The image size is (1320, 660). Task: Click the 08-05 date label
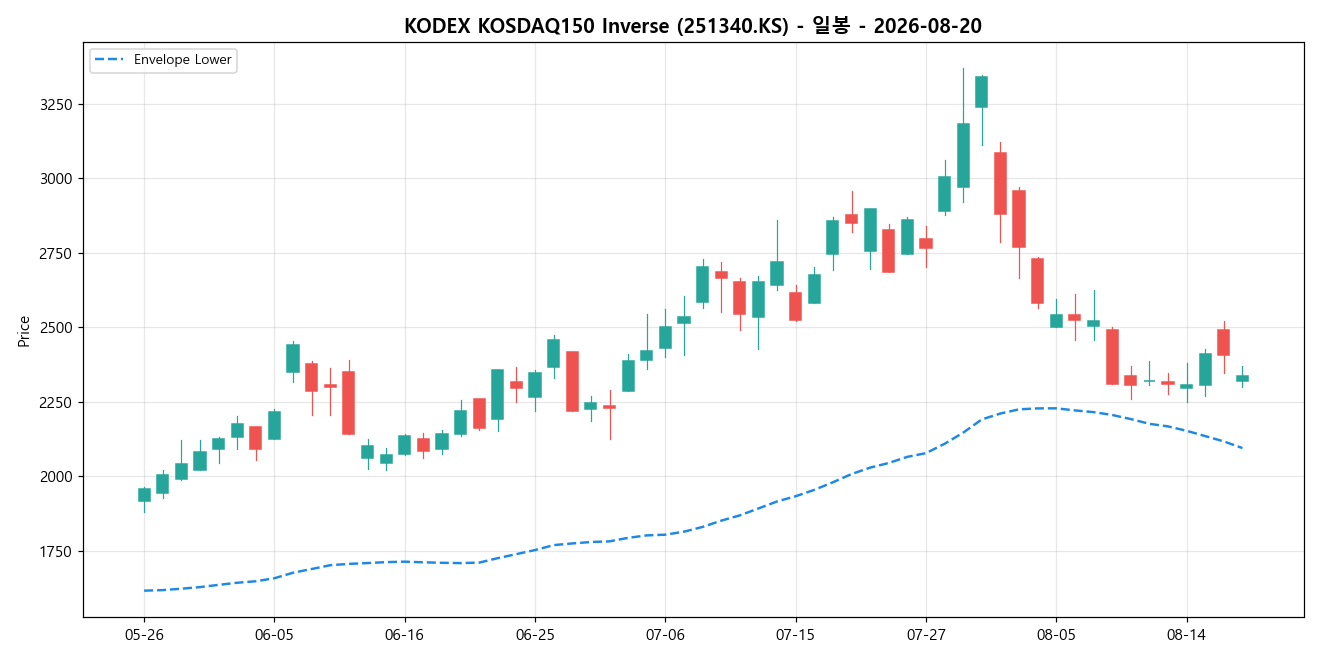1056,634
